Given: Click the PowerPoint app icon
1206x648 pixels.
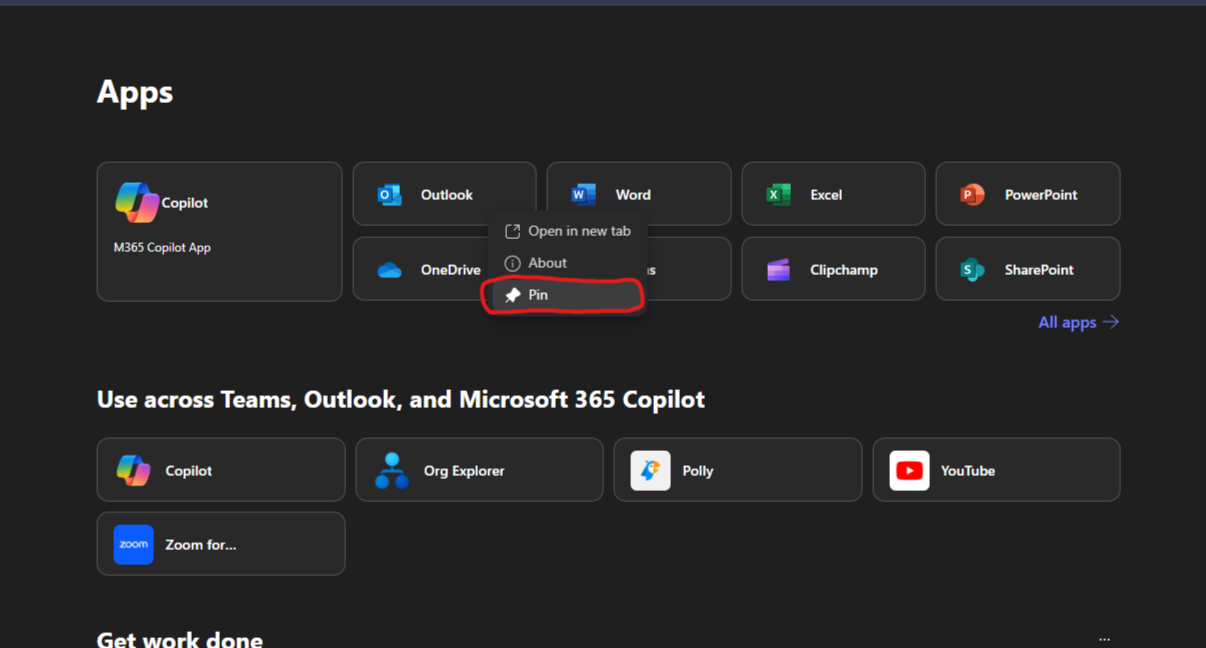Looking at the screenshot, I should click(x=972, y=195).
